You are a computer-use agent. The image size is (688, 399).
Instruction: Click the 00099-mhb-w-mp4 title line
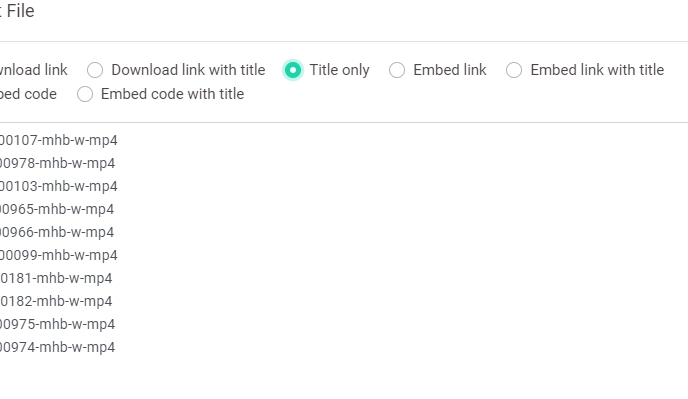(59, 255)
